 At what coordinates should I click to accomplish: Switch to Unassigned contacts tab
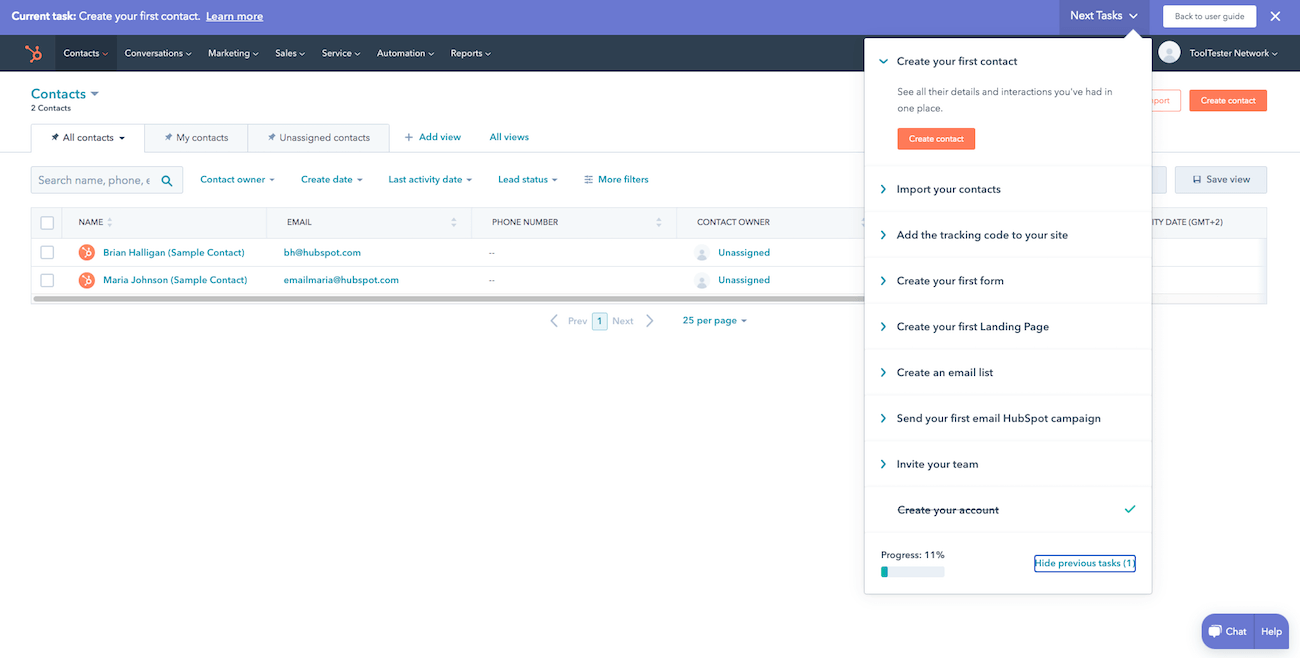(x=318, y=138)
